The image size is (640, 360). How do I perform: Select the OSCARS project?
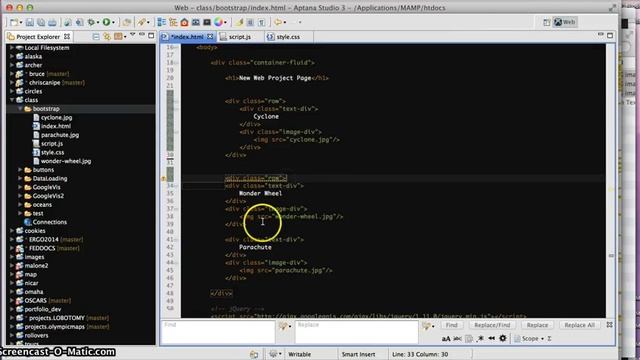[x=36, y=300]
